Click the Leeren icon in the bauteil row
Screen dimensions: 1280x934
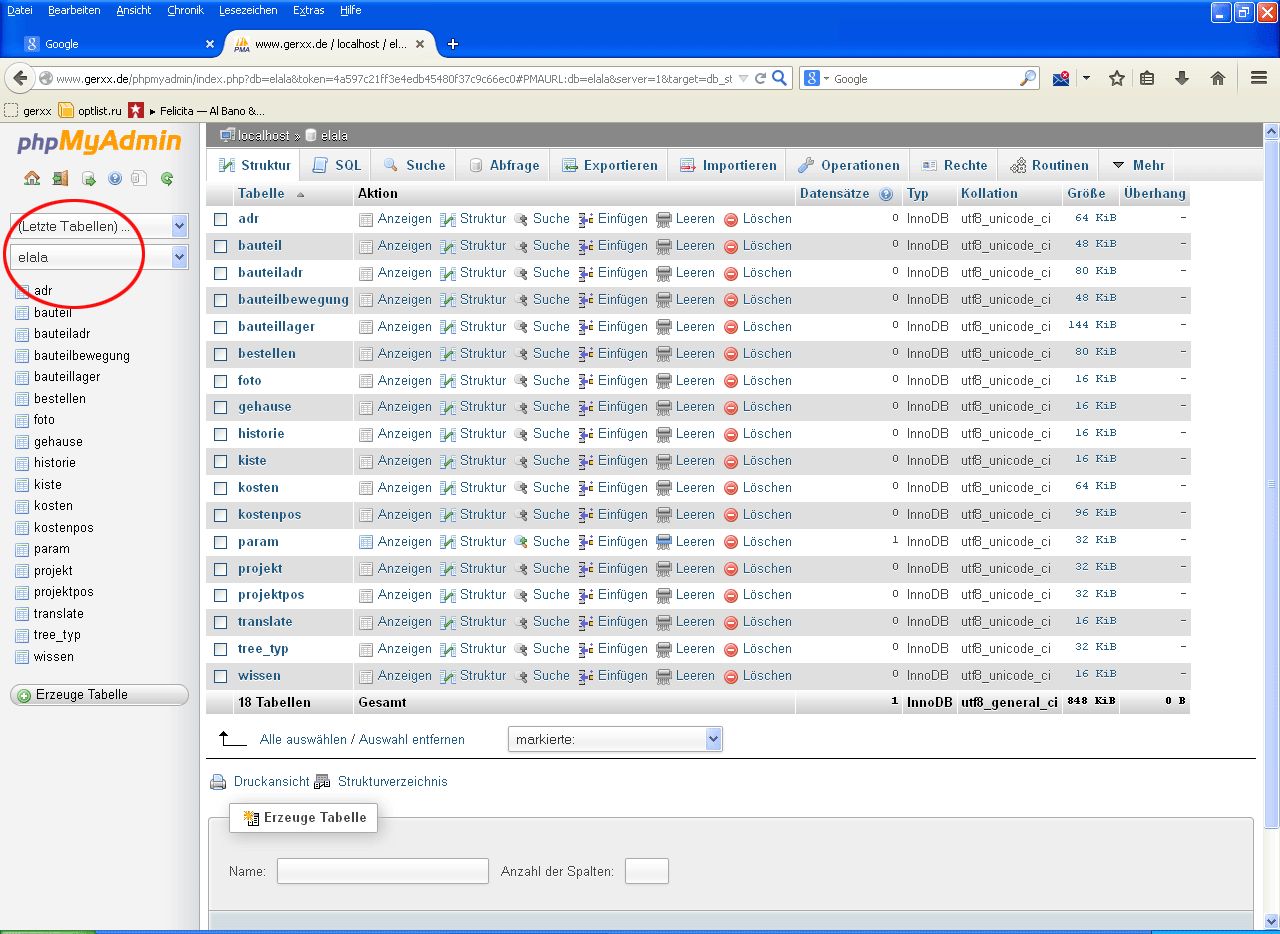tap(664, 246)
